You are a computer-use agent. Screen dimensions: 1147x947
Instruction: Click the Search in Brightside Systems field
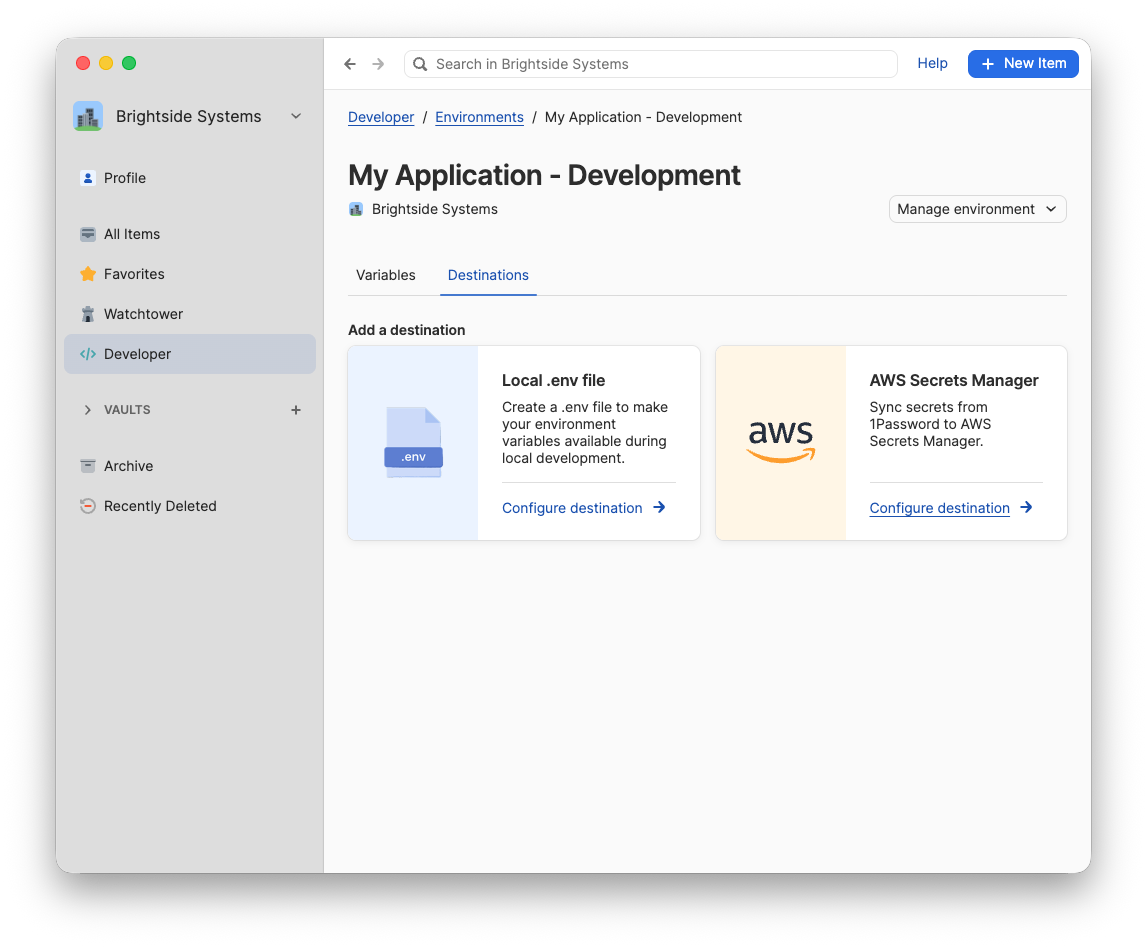(650, 63)
